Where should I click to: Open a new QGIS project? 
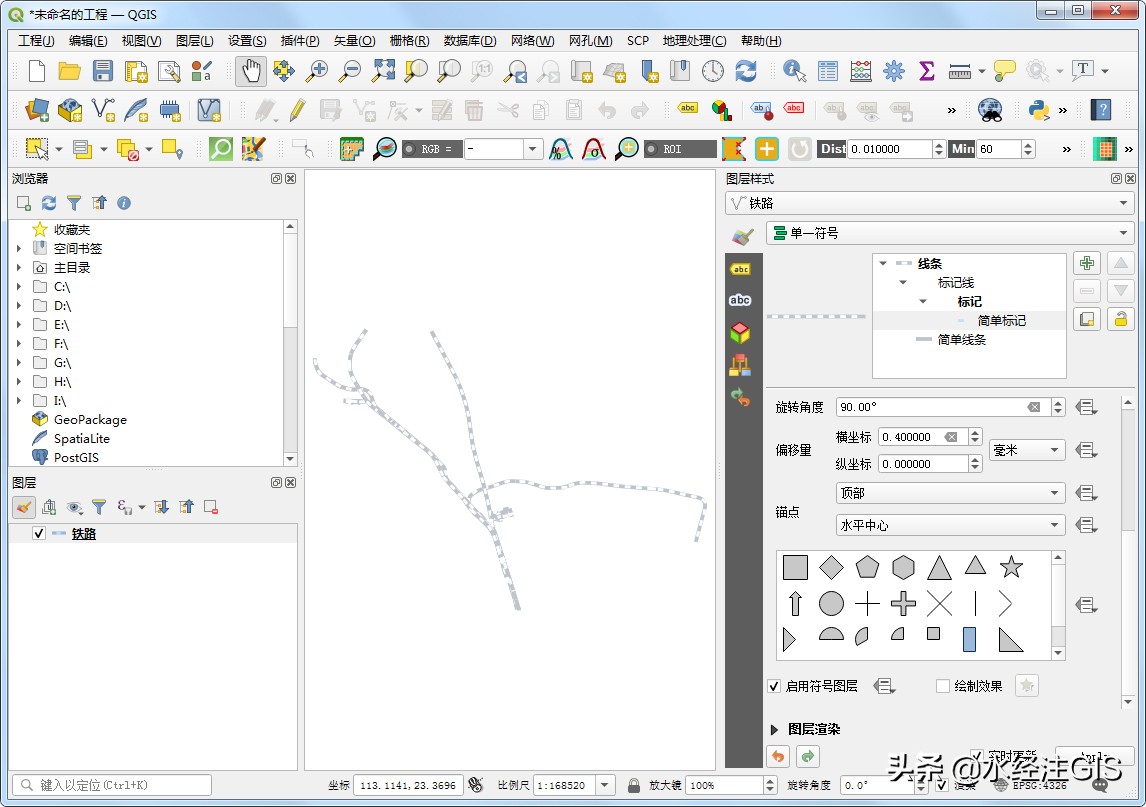click(37, 71)
